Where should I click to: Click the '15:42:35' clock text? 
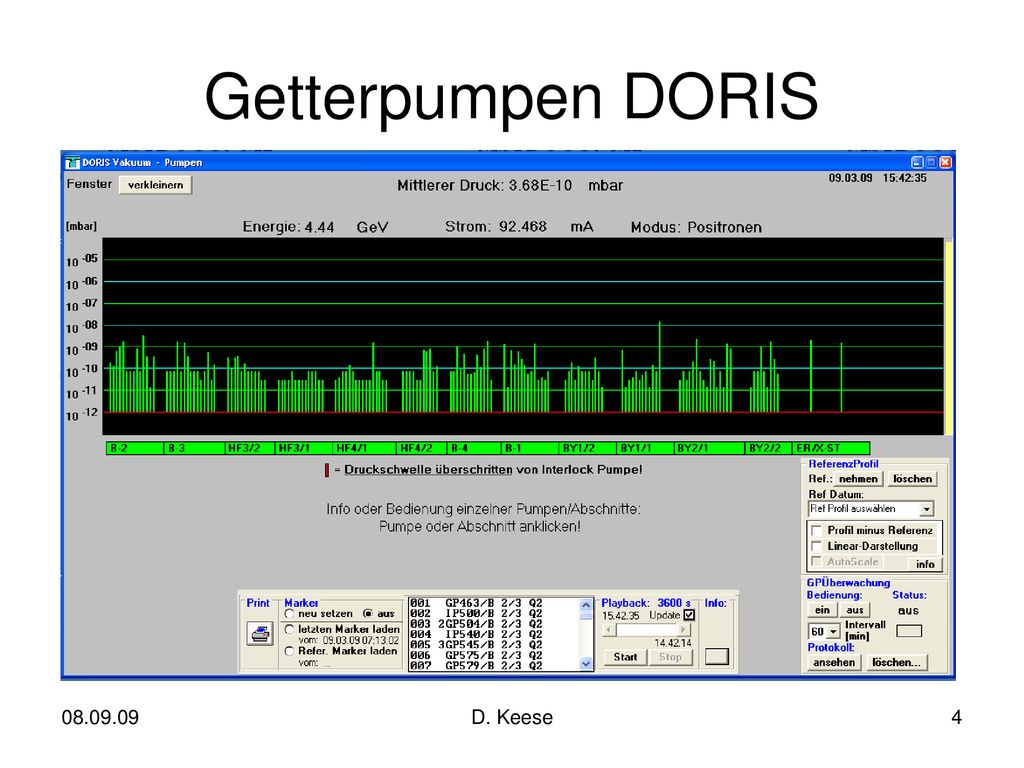[x=904, y=178]
